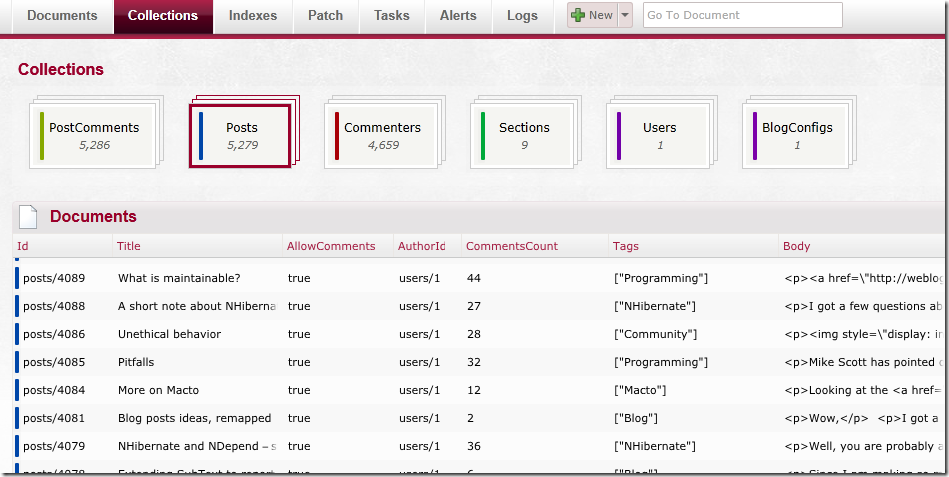
Task: Open document posts/4086
Action: point(54,334)
